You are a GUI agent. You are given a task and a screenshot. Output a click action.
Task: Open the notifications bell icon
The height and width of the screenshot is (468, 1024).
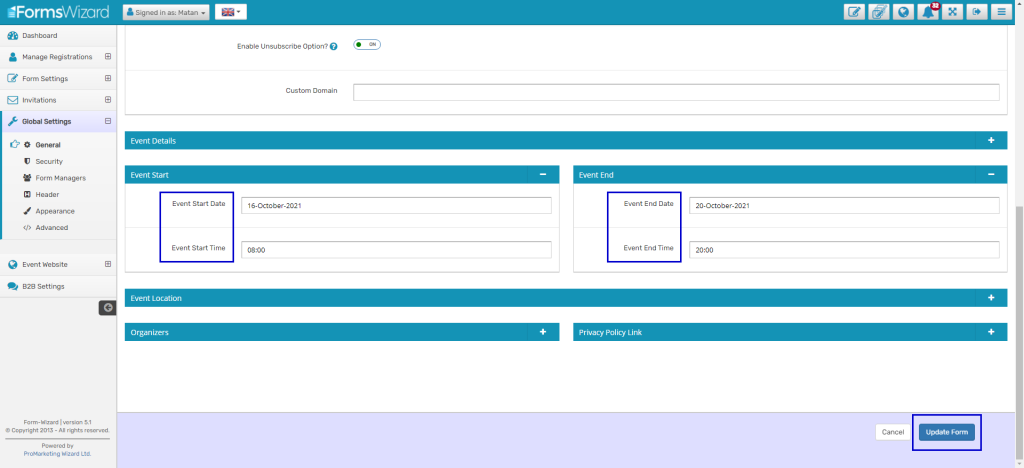point(929,12)
